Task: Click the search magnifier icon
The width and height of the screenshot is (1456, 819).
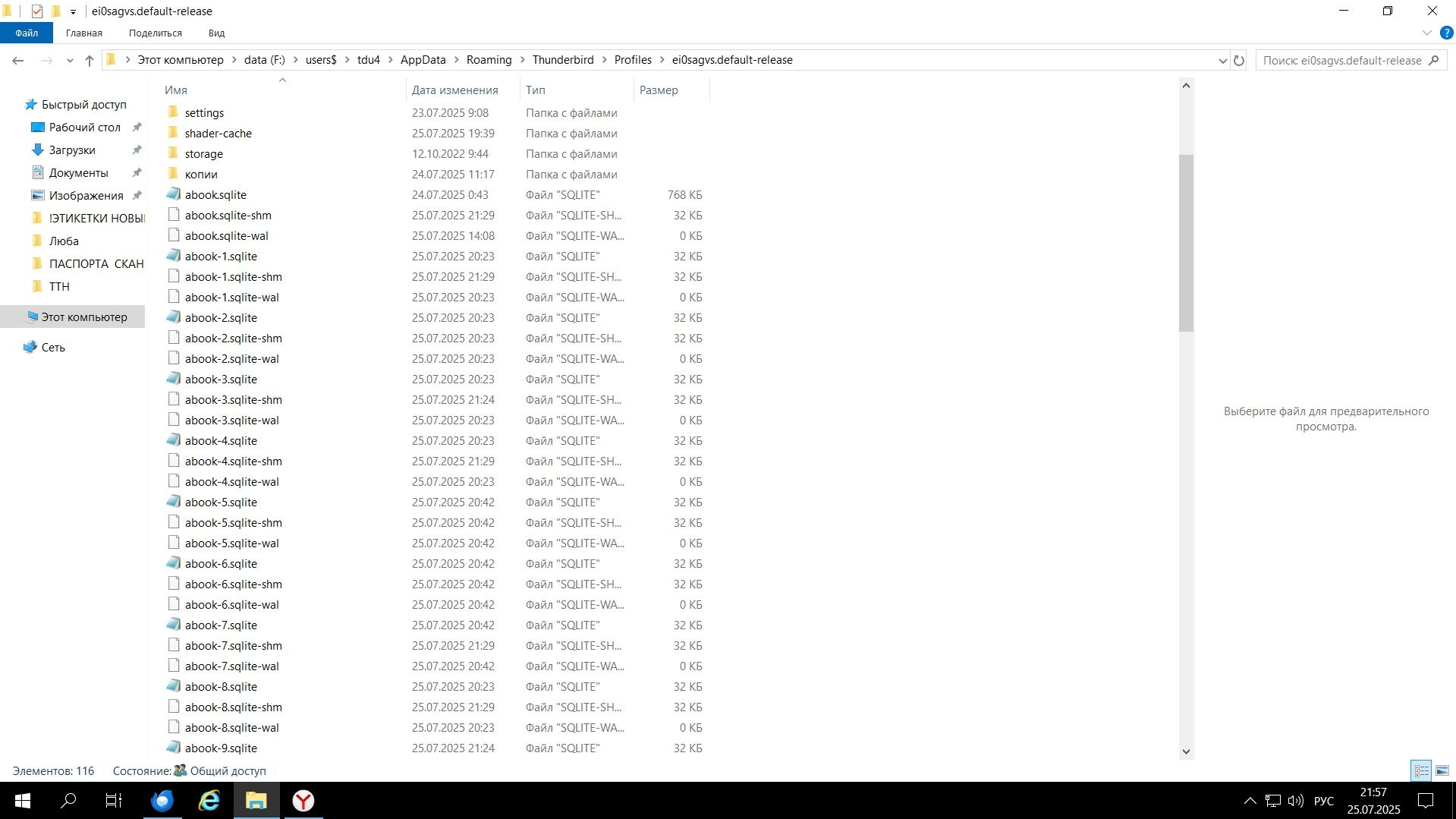Action: [1433, 60]
